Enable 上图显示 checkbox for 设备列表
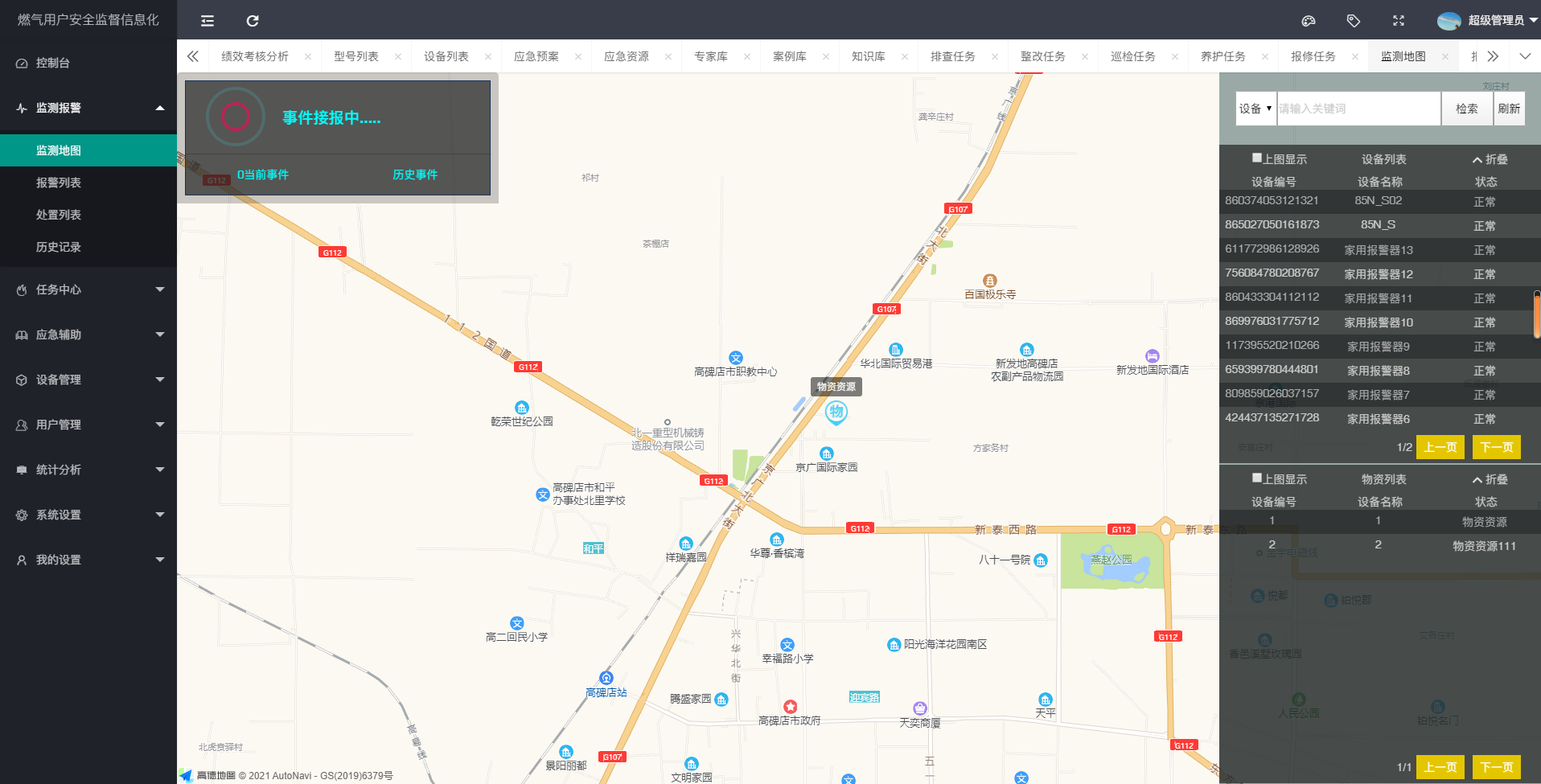Image resolution: width=1541 pixels, height=784 pixels. click(x=1256, y=158)
